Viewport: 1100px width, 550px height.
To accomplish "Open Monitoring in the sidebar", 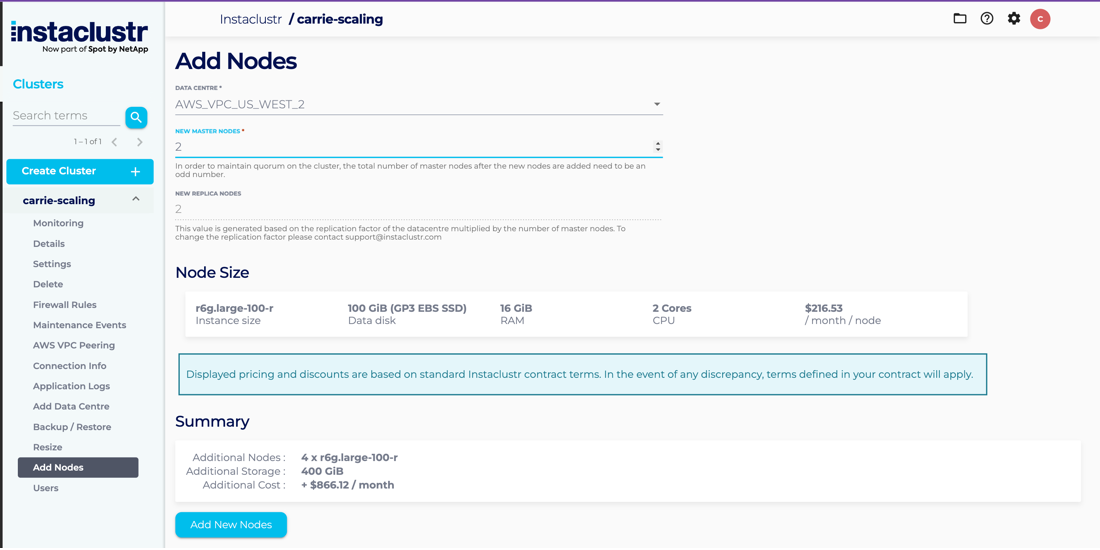I will [58, 223].
